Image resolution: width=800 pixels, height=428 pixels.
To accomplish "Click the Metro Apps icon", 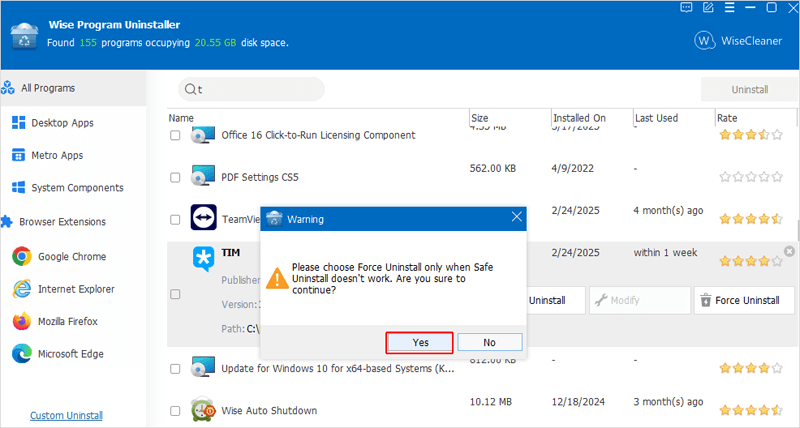I will click(18, 155).
